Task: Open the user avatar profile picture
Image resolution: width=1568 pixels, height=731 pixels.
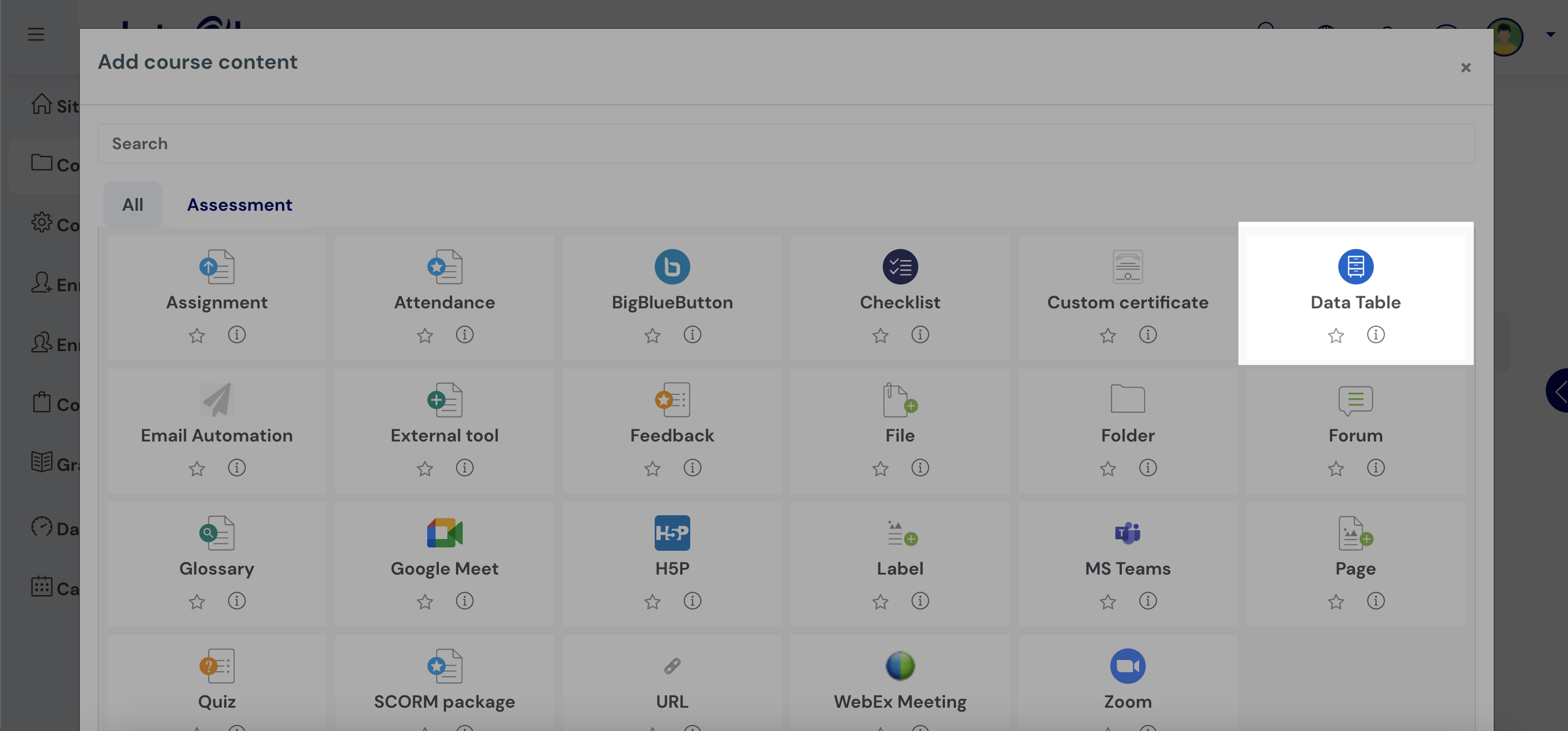Action: (1505, 37)
